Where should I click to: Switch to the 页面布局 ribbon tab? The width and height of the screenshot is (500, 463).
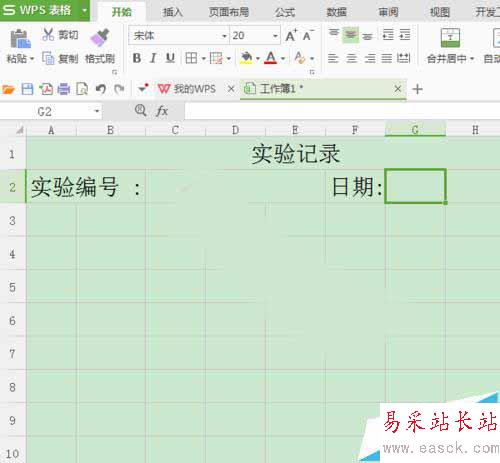coord(229,12)
